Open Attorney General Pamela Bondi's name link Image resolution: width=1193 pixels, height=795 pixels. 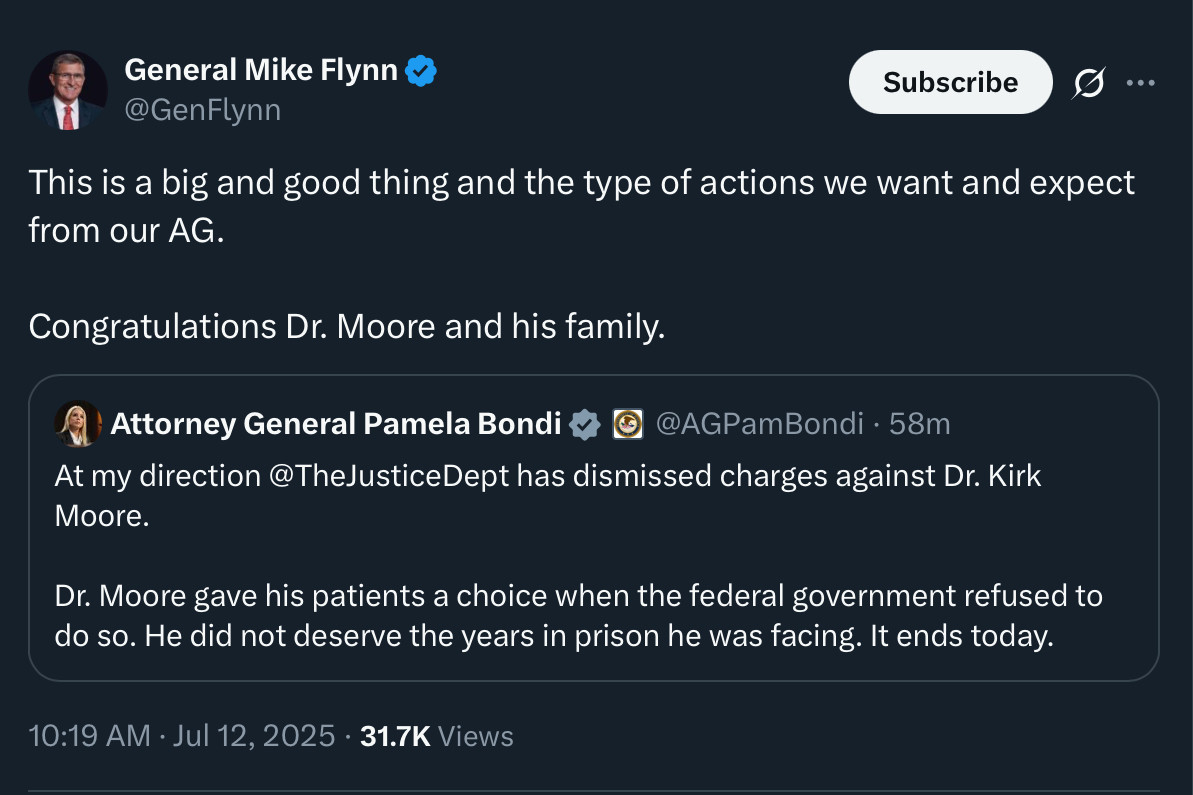(x=335, y=424)
